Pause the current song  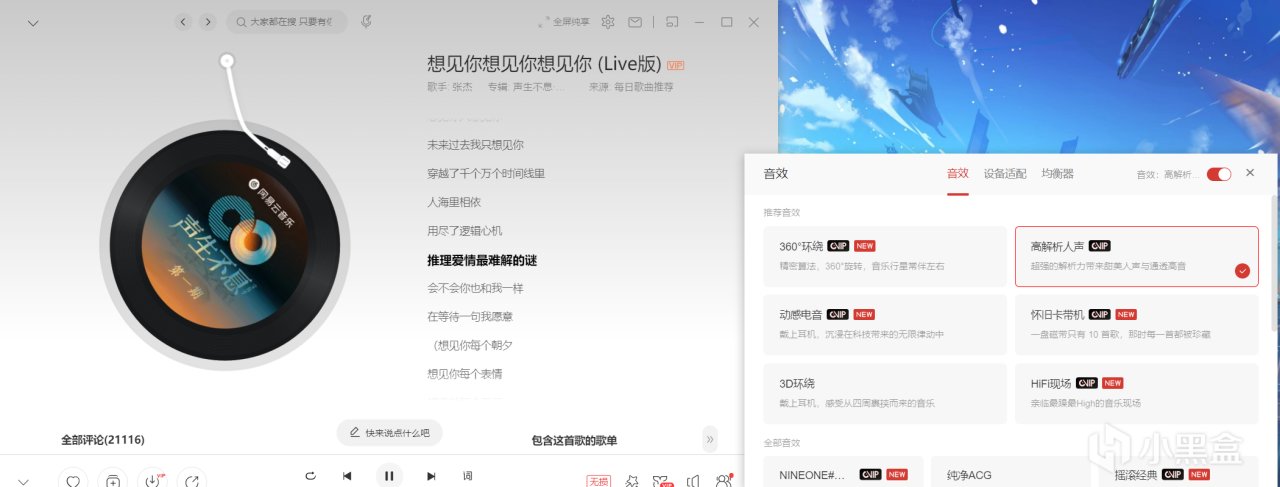coord(389,476)
